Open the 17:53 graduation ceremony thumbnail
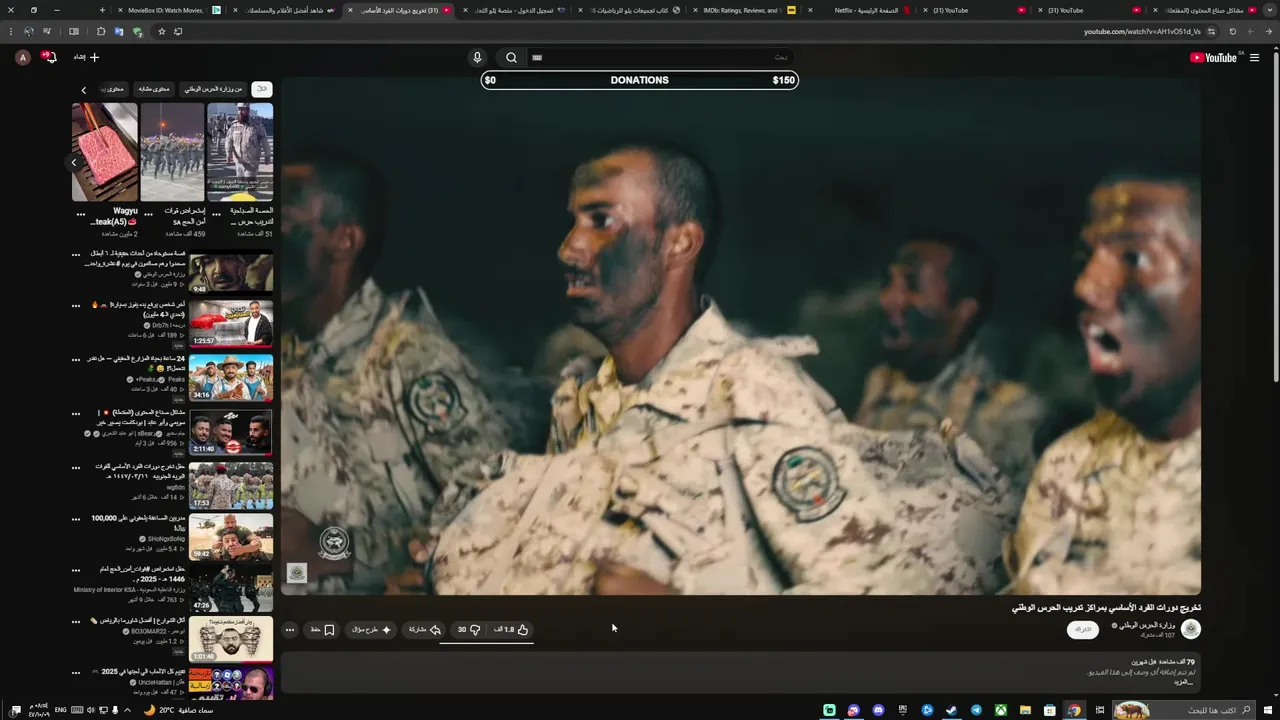Image resolution: width=1280 pixels, height=720 pixels. tap(231, 485)
